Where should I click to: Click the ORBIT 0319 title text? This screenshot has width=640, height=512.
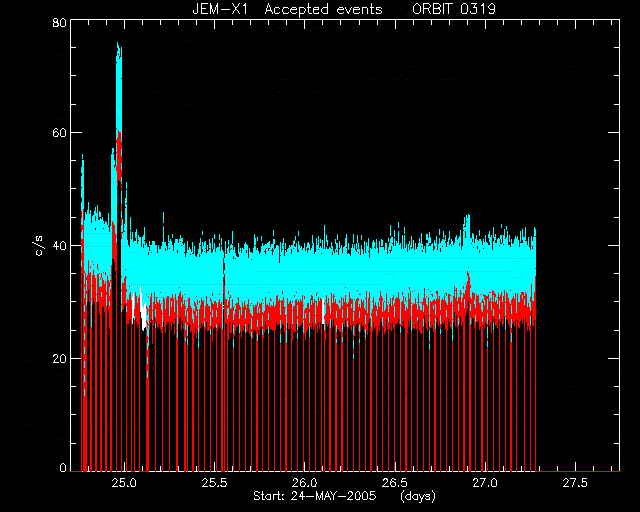coord(453,9)
